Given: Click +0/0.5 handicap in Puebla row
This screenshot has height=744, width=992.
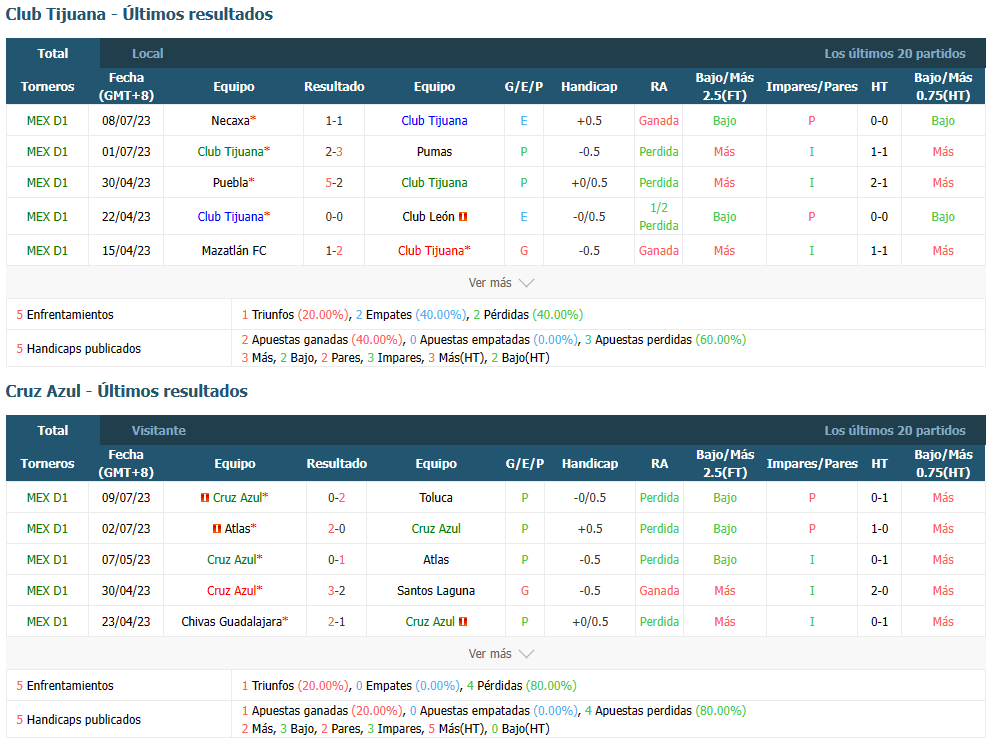Looking at the screenshot, I should (589, 183).
